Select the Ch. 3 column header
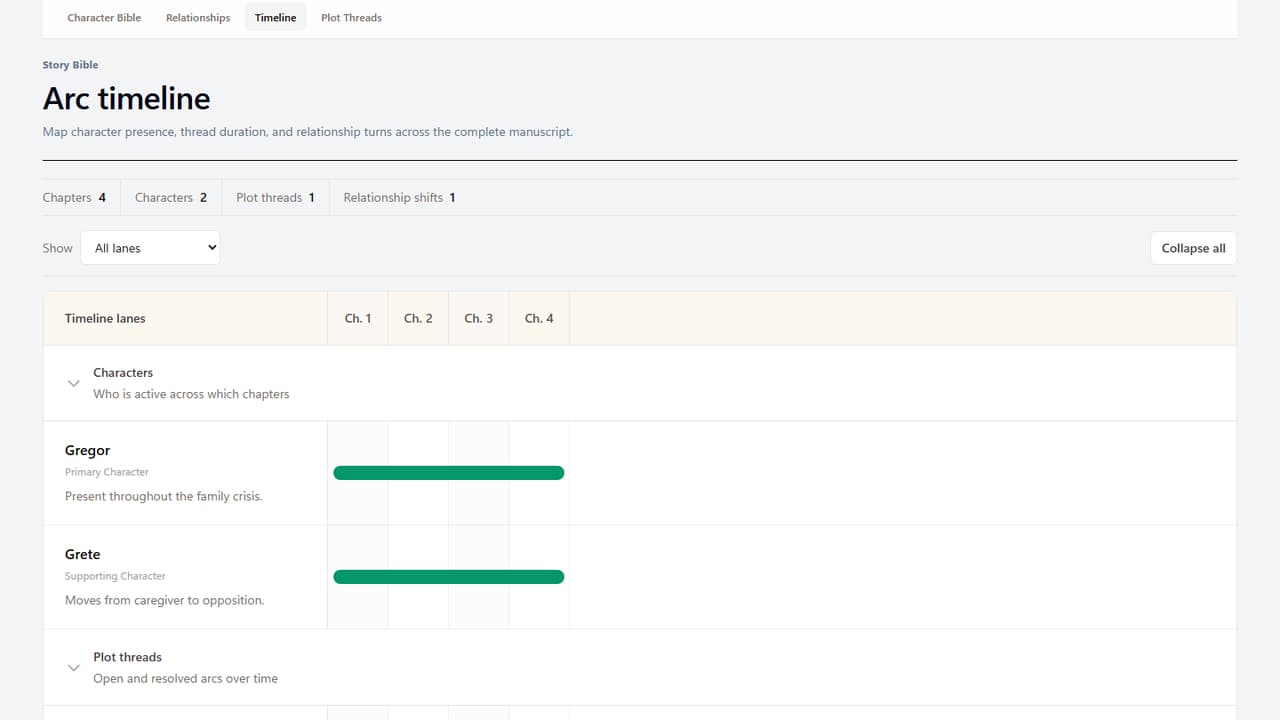The height and width of the screenshot is (720, 1280). coord(479,318)
